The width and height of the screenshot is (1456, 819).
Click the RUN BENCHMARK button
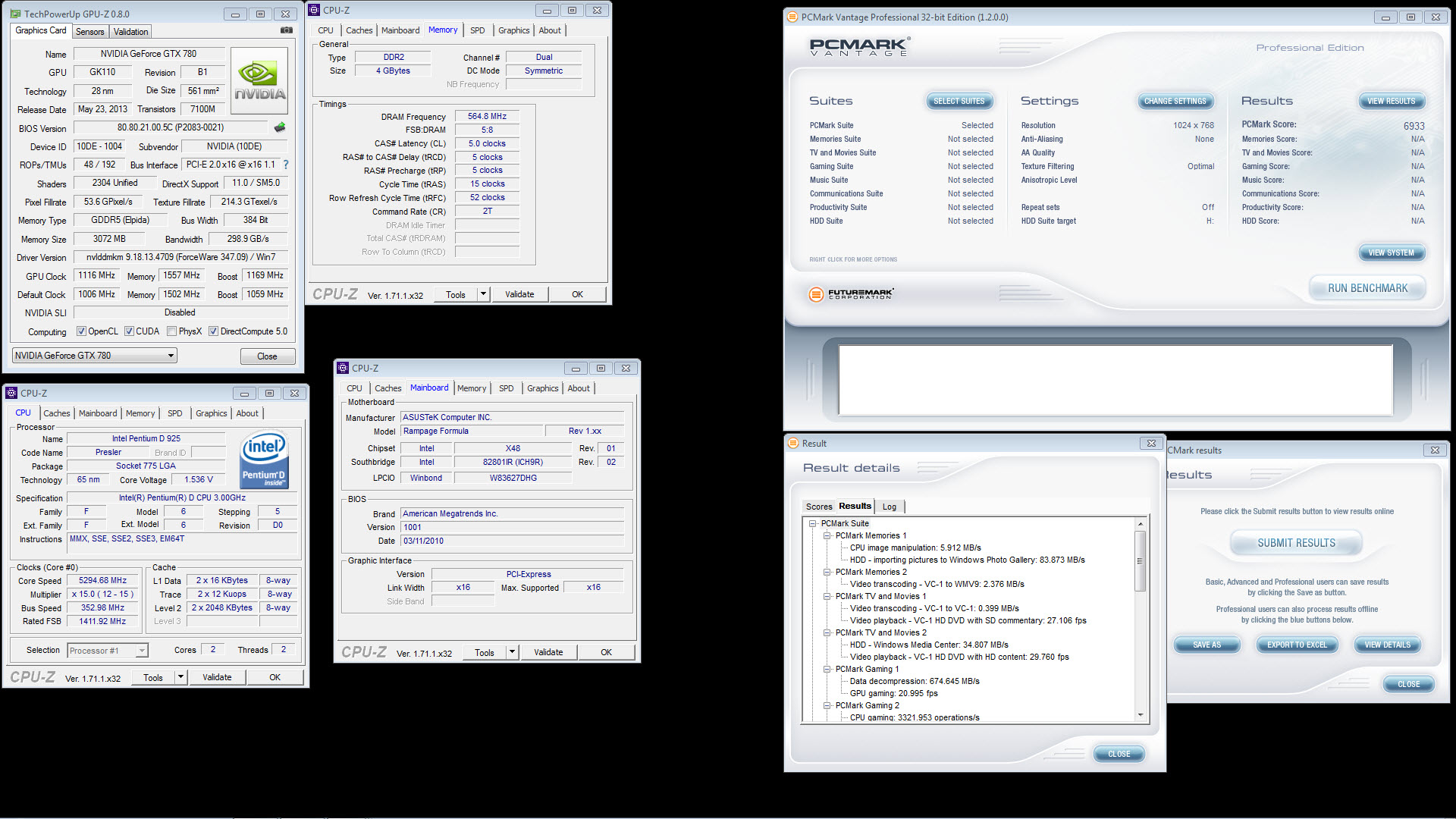(x=1367, y=288)
